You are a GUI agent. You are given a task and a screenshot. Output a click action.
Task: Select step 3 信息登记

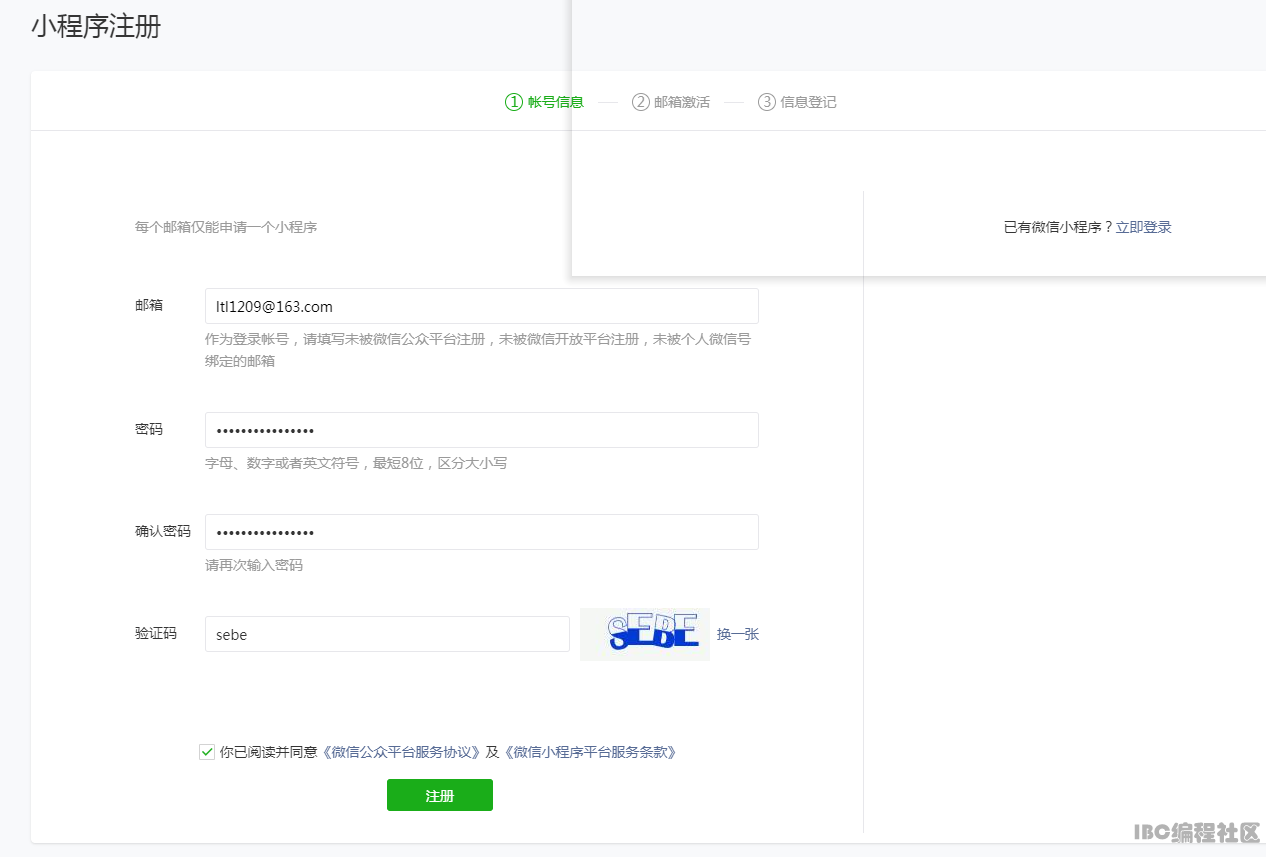coord(797,102)
